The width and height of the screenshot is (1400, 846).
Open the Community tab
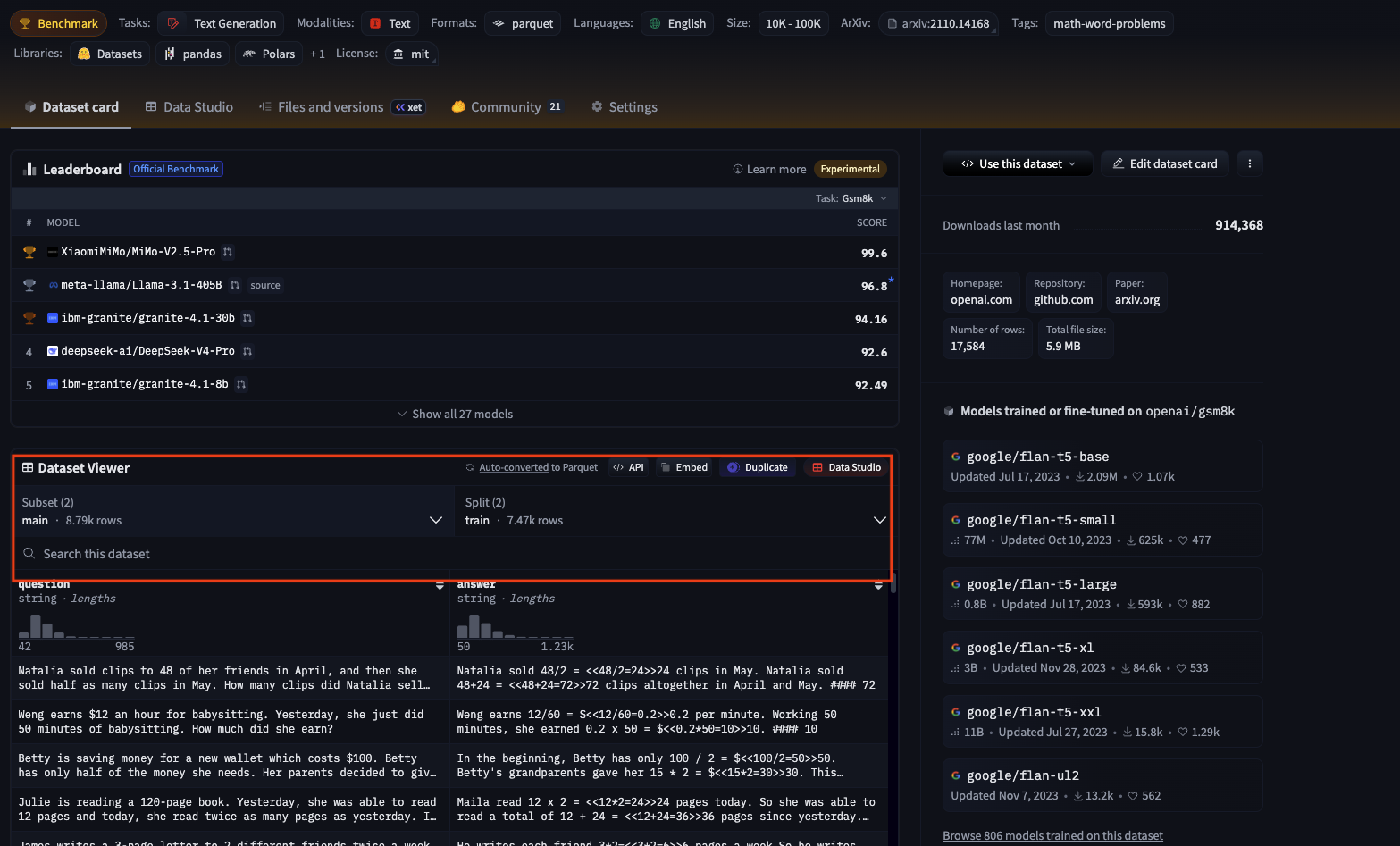507,107
